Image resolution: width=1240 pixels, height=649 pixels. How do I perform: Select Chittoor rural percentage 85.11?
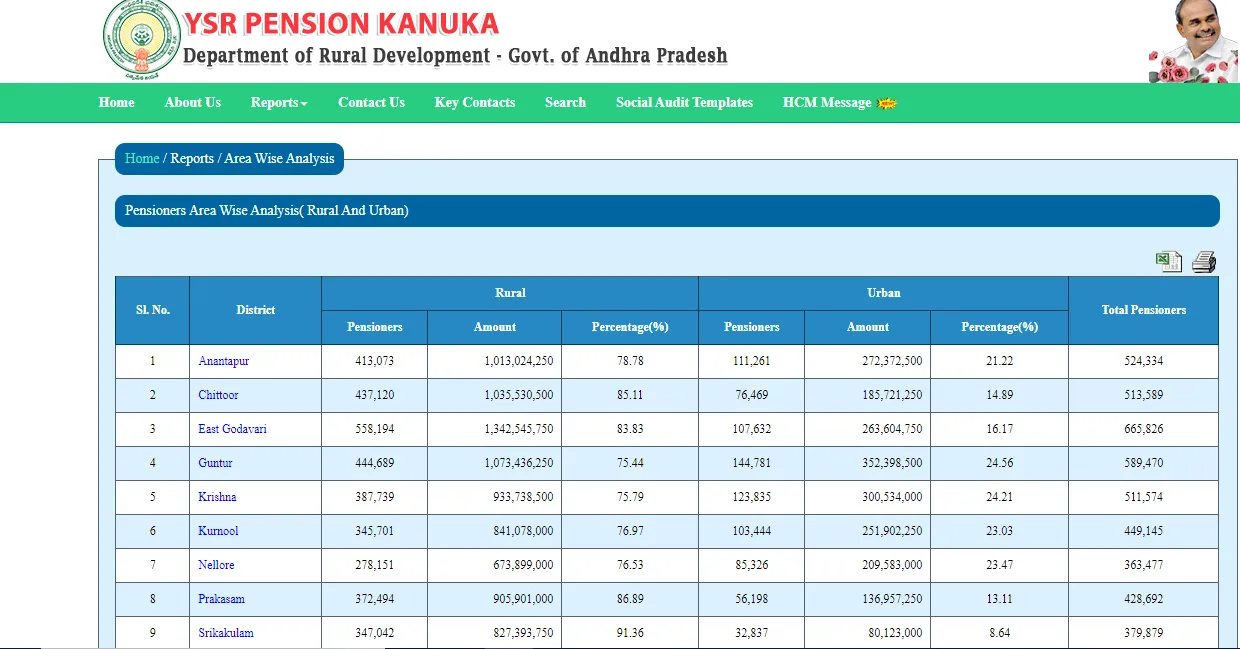630,395
